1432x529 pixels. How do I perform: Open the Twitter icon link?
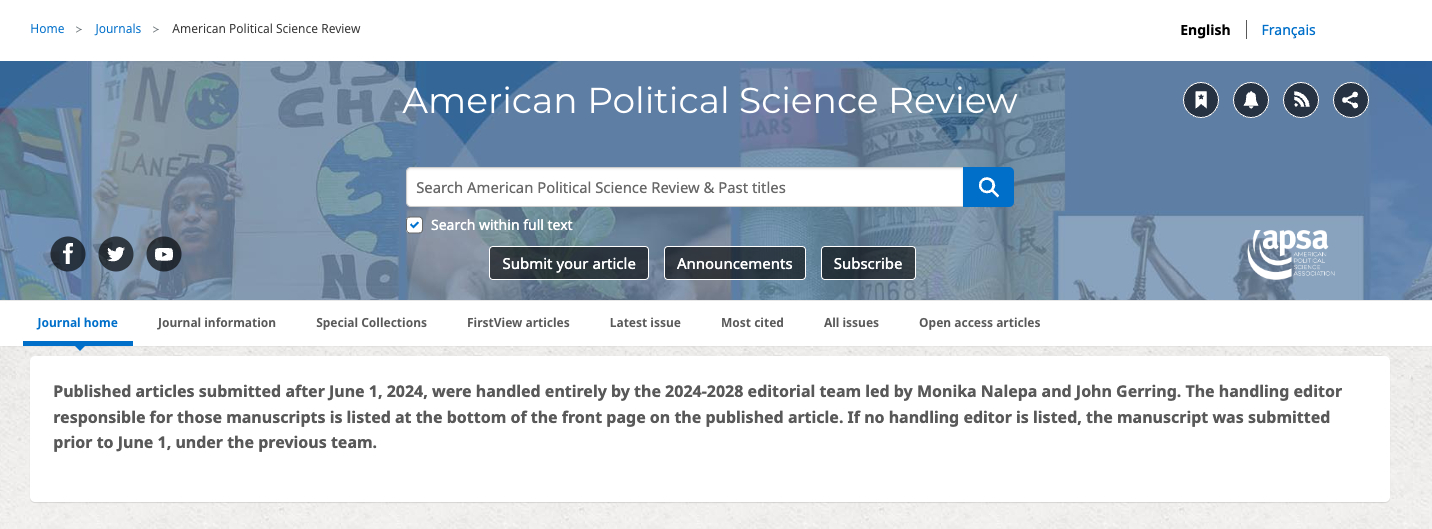click(116, 254)
